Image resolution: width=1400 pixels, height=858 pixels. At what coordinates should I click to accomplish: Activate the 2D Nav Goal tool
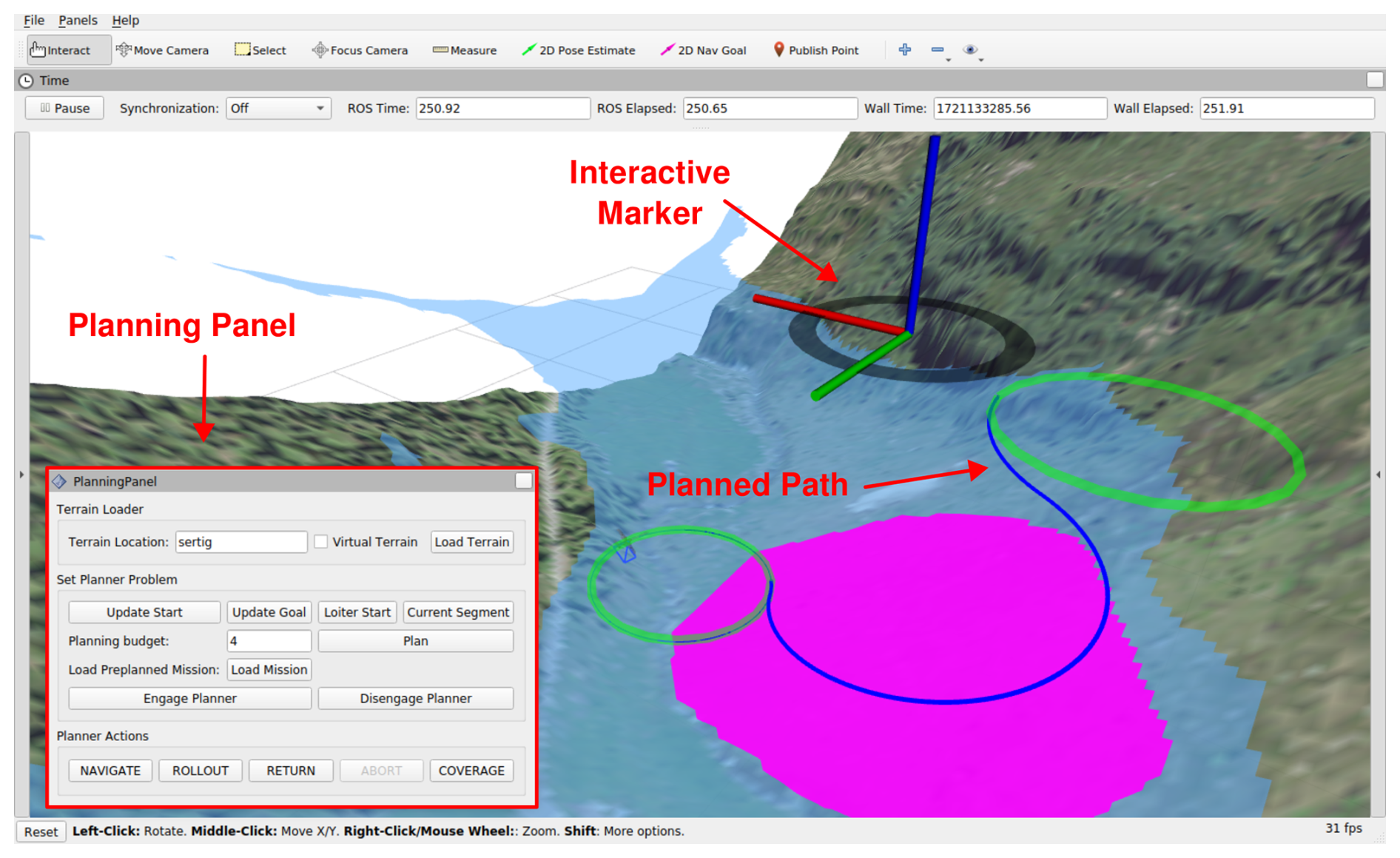[703, 50]
